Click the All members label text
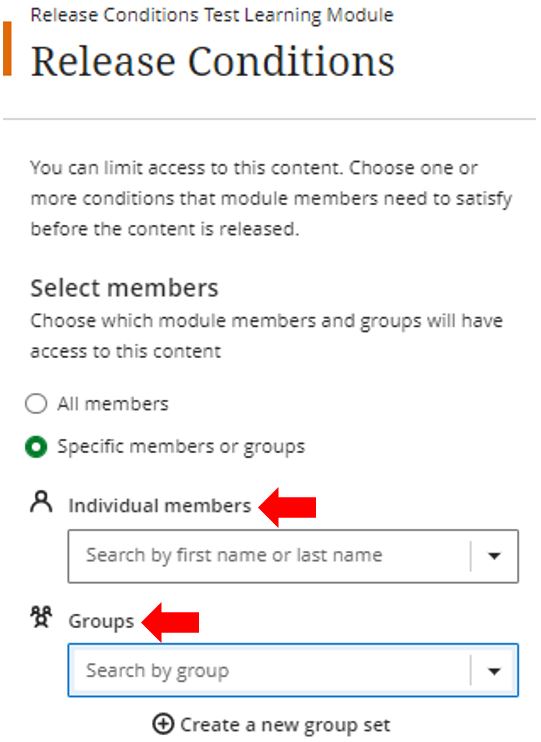This screenshot has width=541, height=742. coord(113,404)
